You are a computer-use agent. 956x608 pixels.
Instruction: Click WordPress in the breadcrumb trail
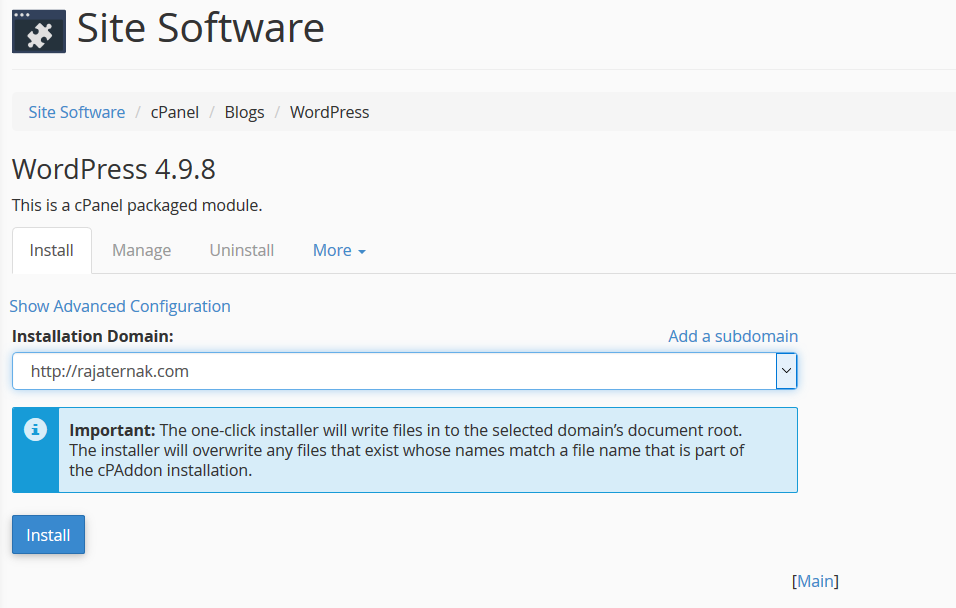click(x=329, y=112)
